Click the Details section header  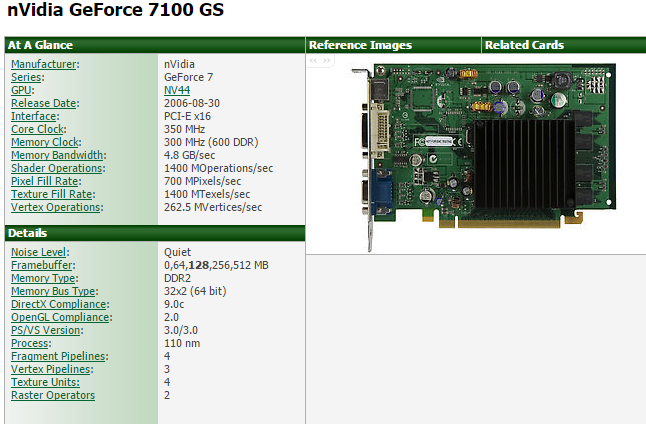pos(155,233)
